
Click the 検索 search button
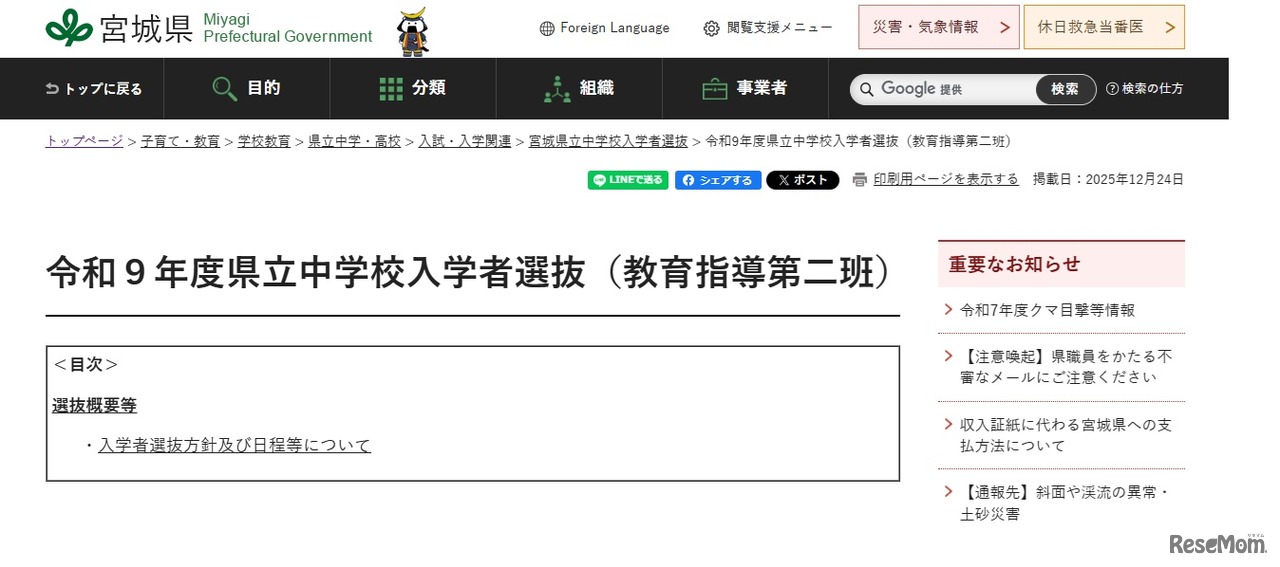[x=1065, y=89]
